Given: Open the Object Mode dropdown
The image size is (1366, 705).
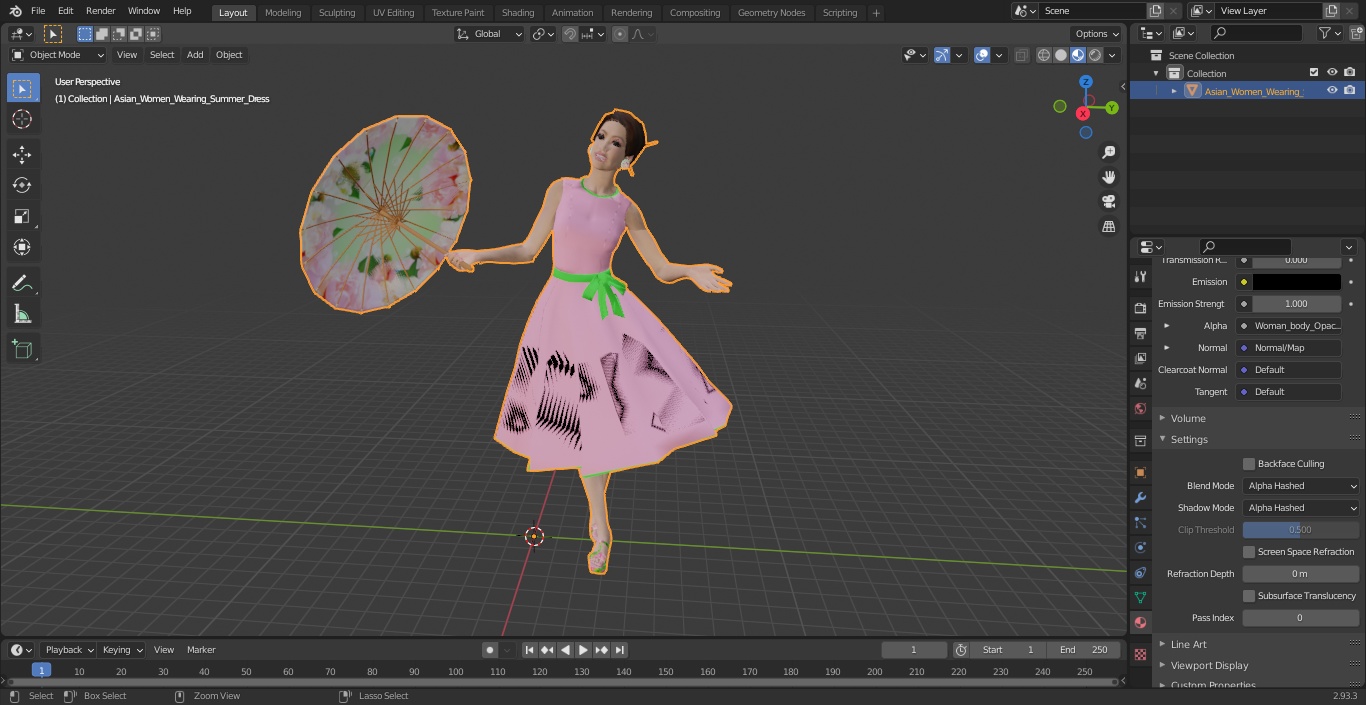Looking at the screenshot, I should pyautogui.click(x=58, y=55).
